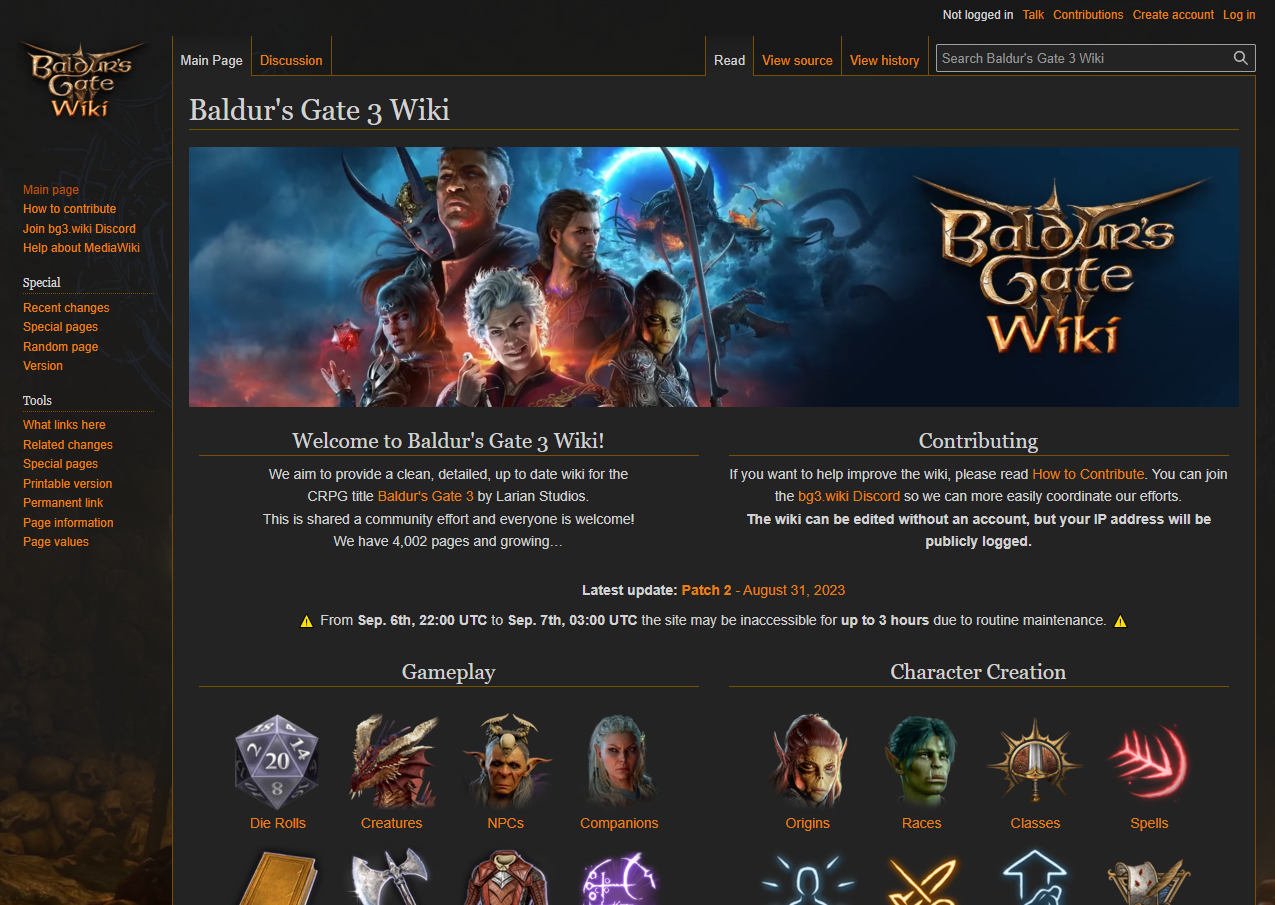Click the Baldur's Gate 3 Wiki banner image
This screenshot has width=1275, height=905.
click(x=714, y=277)
